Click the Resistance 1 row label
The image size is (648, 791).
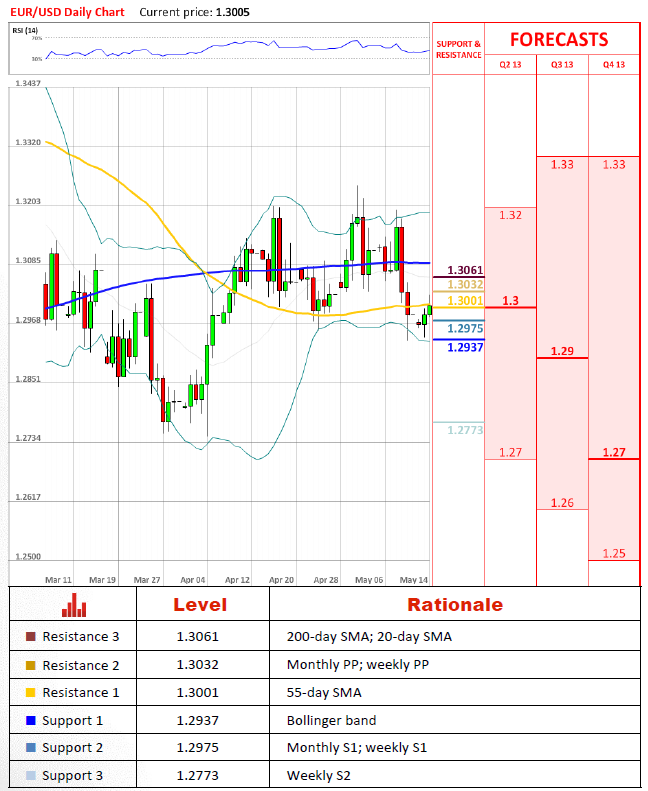(x=81, y=693)
